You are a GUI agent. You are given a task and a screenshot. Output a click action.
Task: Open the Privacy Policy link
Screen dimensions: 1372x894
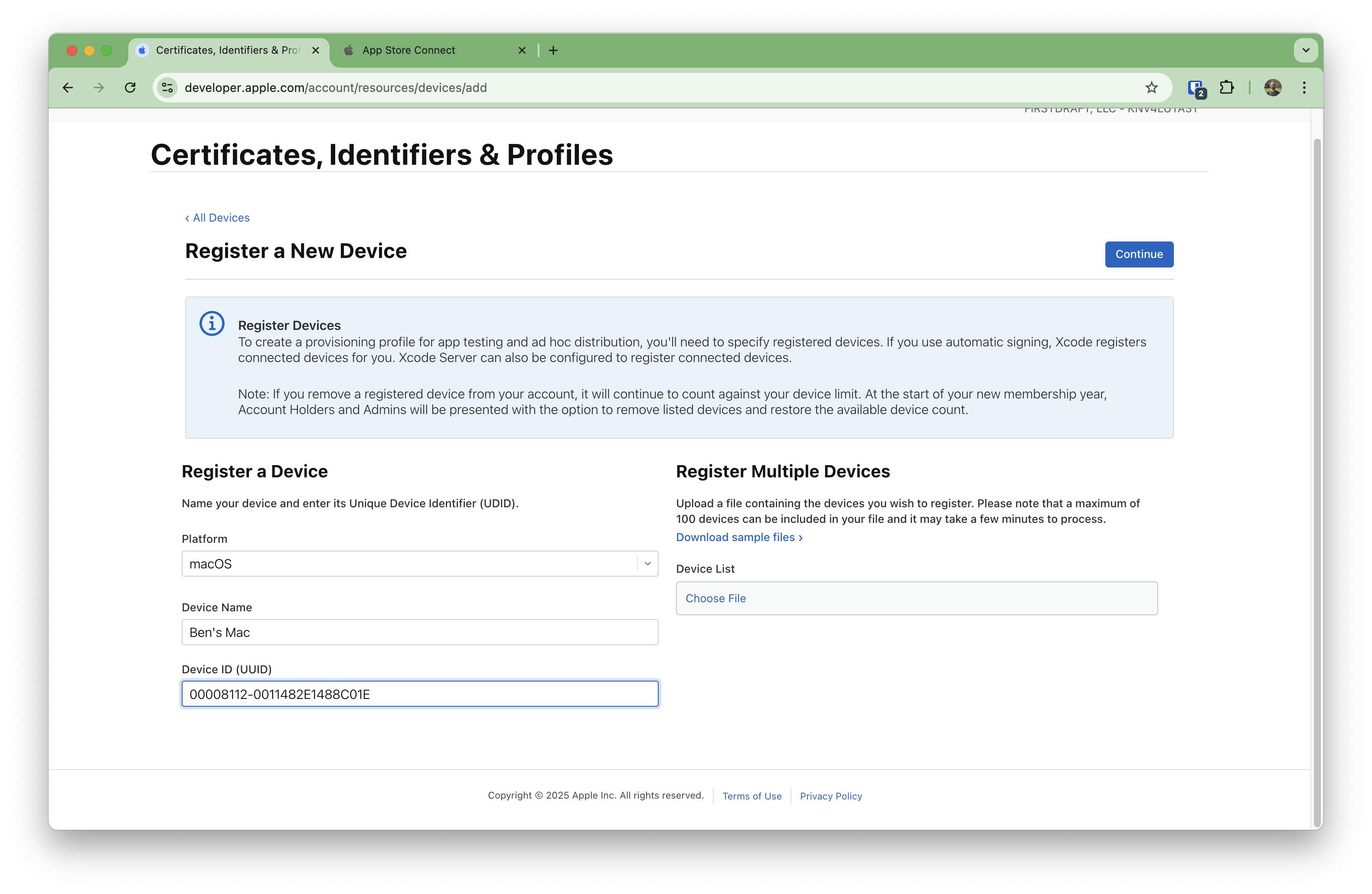831,796
